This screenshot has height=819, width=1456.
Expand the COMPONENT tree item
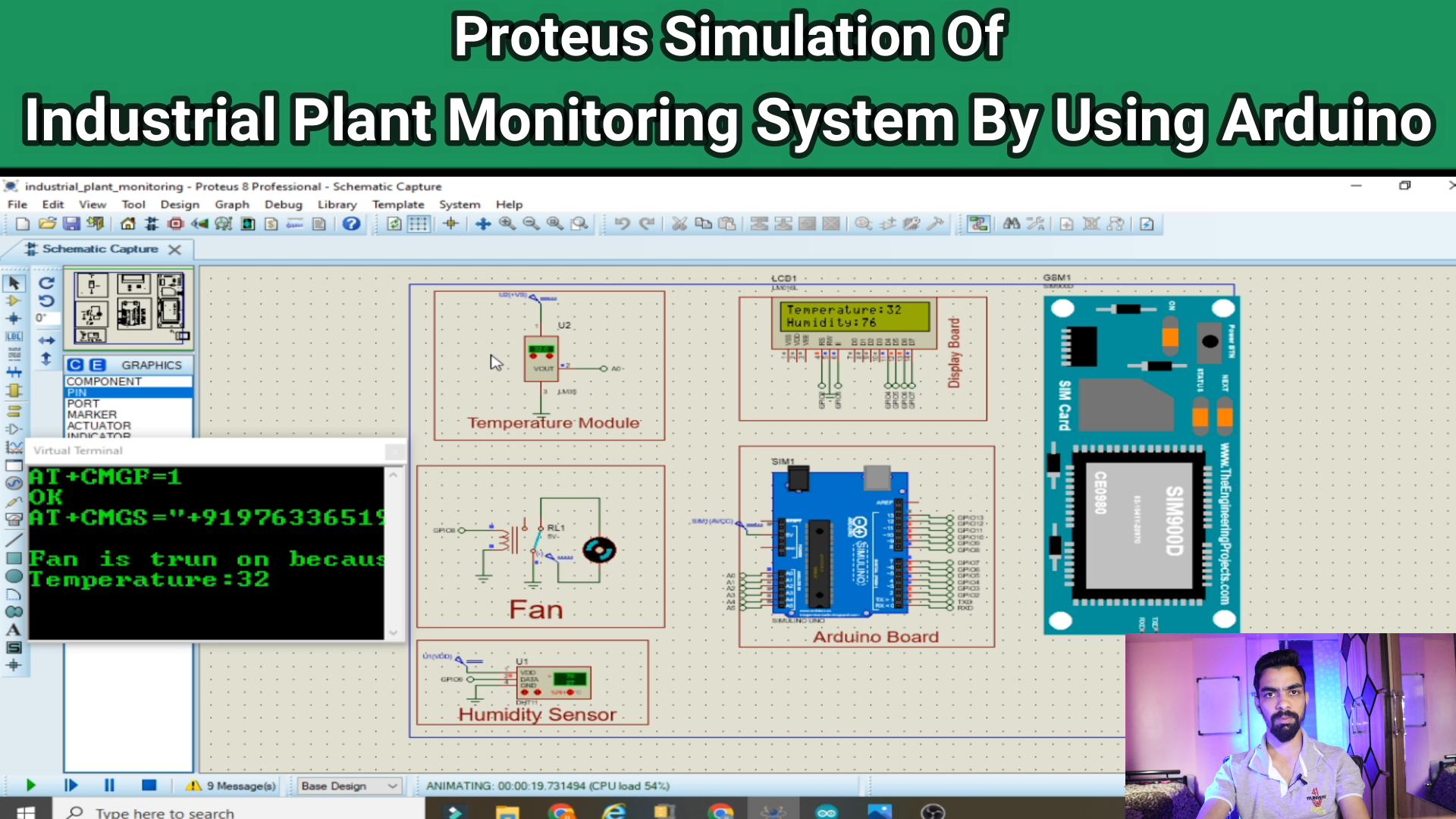(105, 381)
